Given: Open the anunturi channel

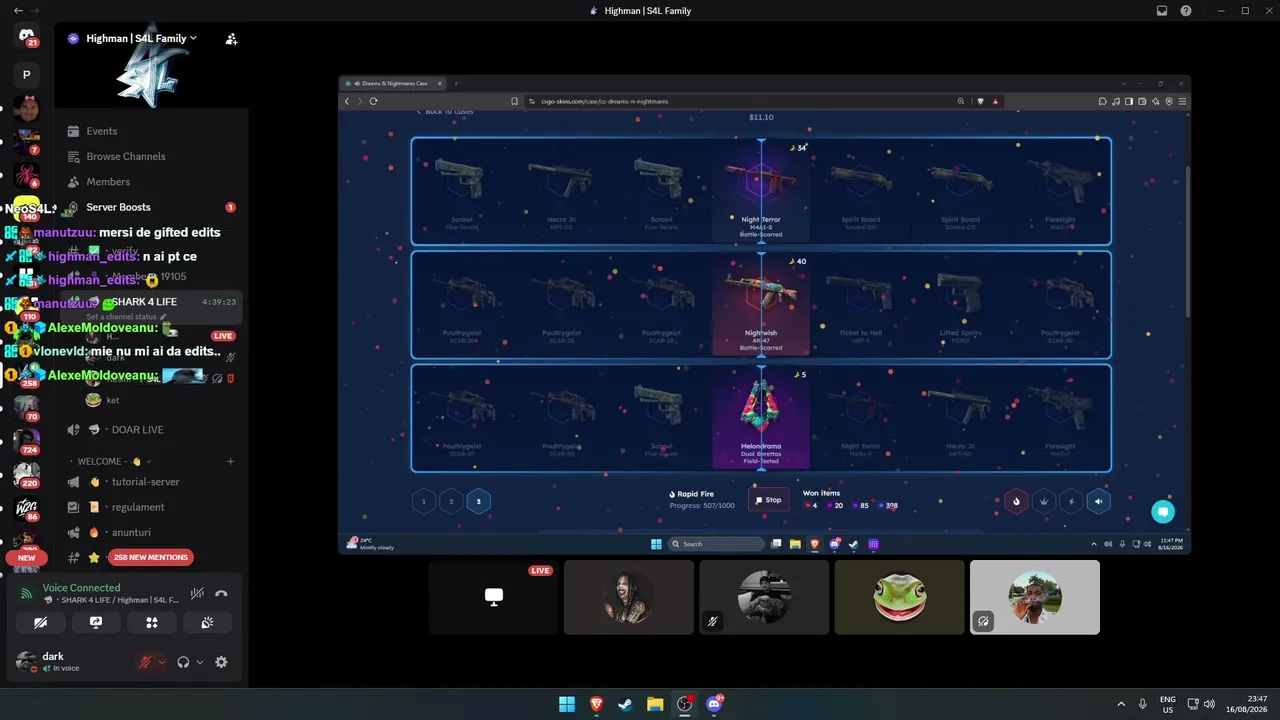Looking at the screenshot, I should click(x=130, y=533).
